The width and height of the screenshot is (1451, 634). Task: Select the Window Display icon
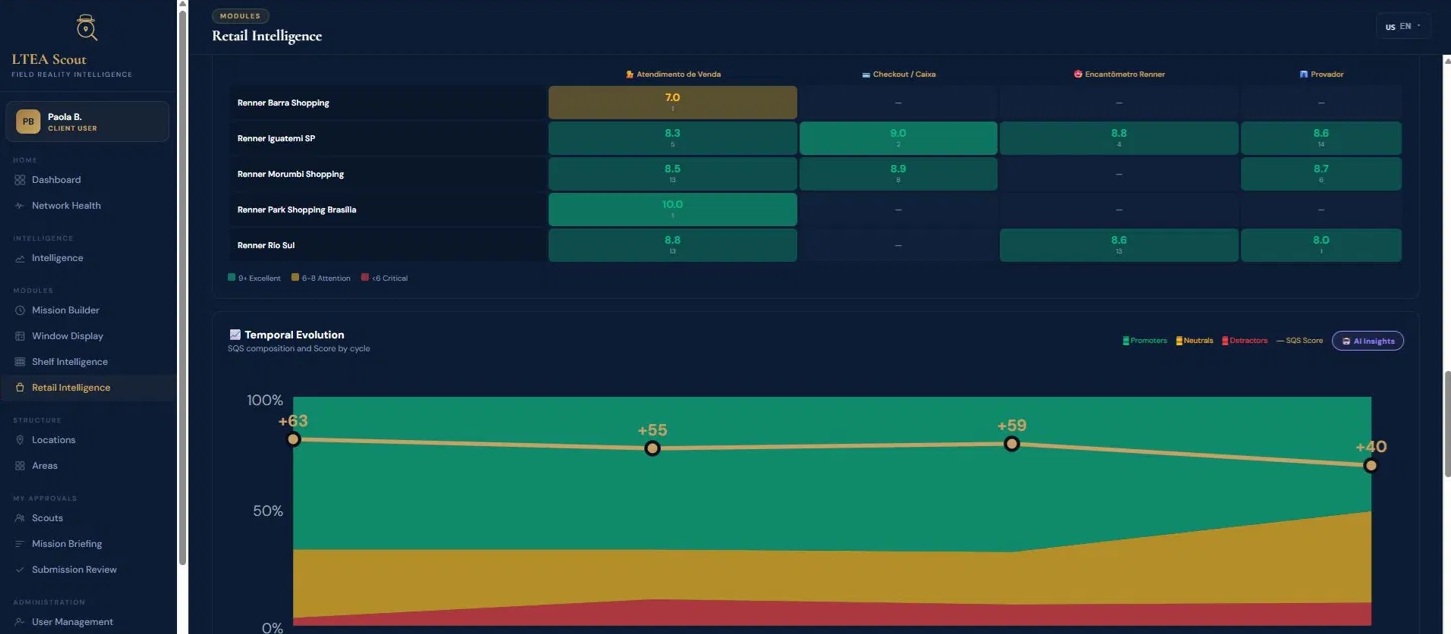pos(20,336)
